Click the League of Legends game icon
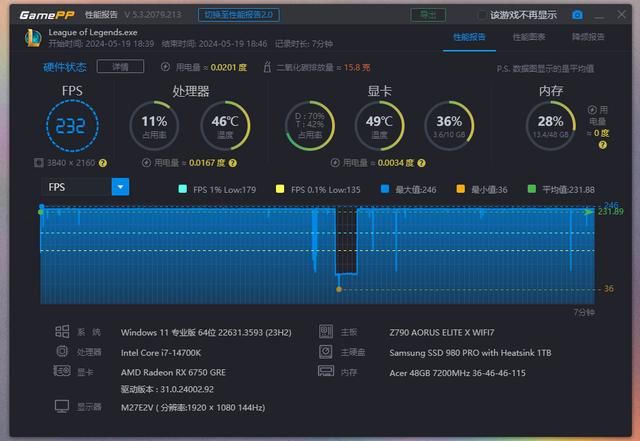640x441 pixels. (x=31, y=37)
